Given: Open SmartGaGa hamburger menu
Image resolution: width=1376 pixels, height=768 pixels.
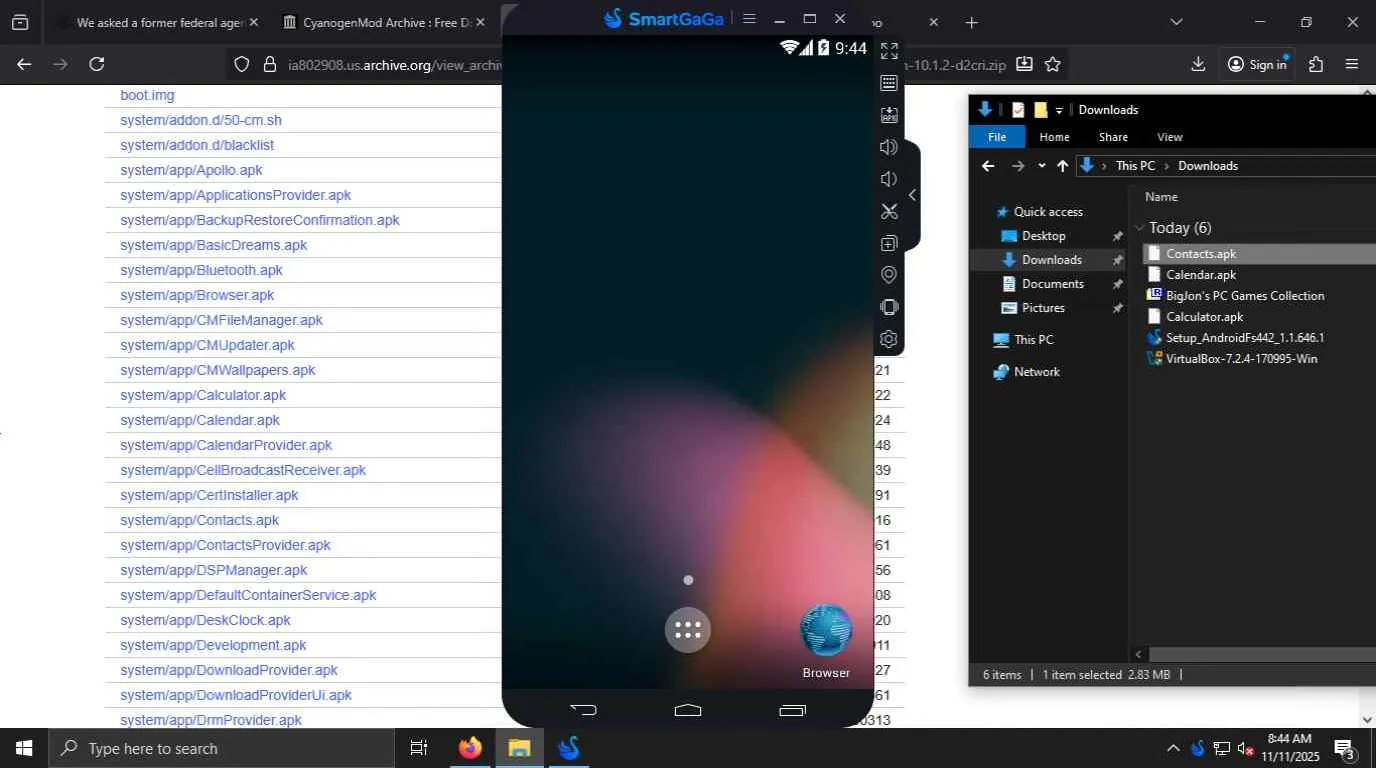Looking at the screenshot, I should coord(749,18).
